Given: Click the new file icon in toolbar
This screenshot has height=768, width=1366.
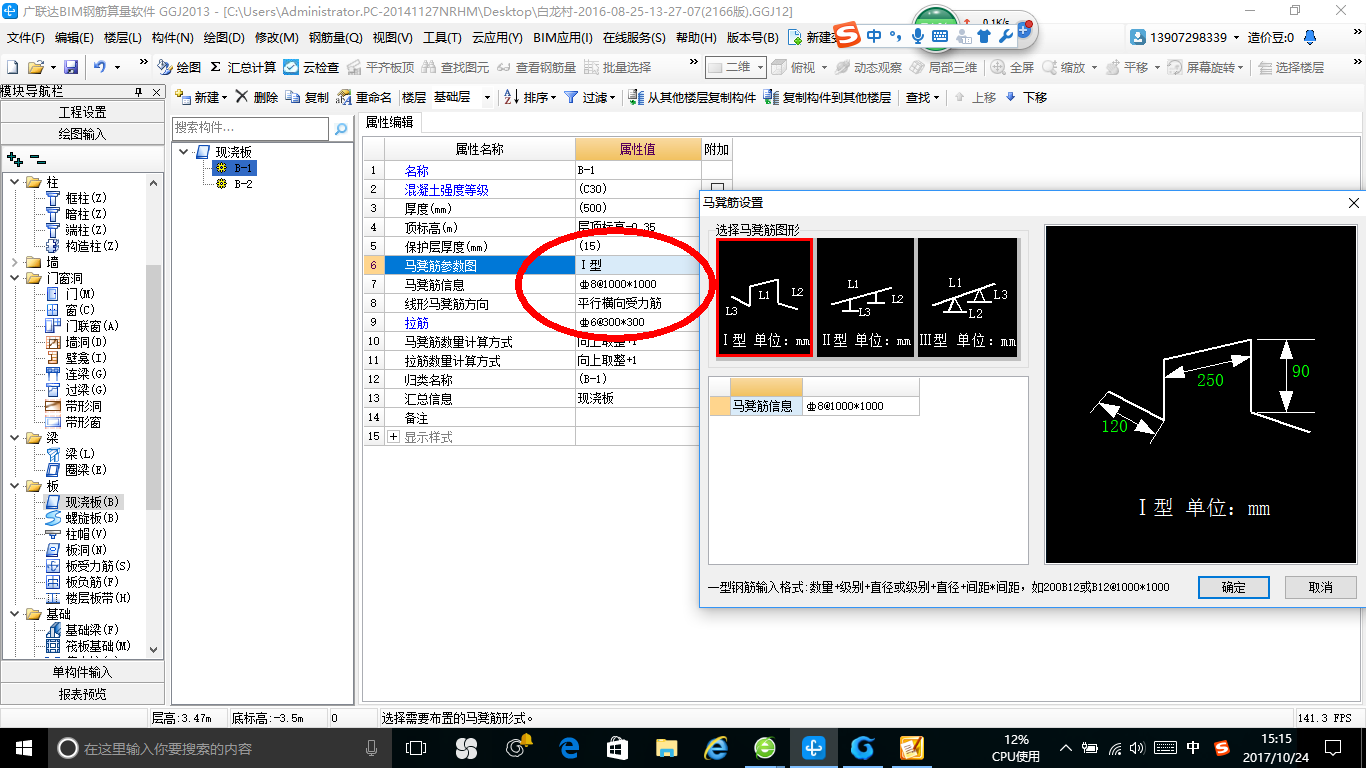Looking at the screenshot, I should point(12,67).
